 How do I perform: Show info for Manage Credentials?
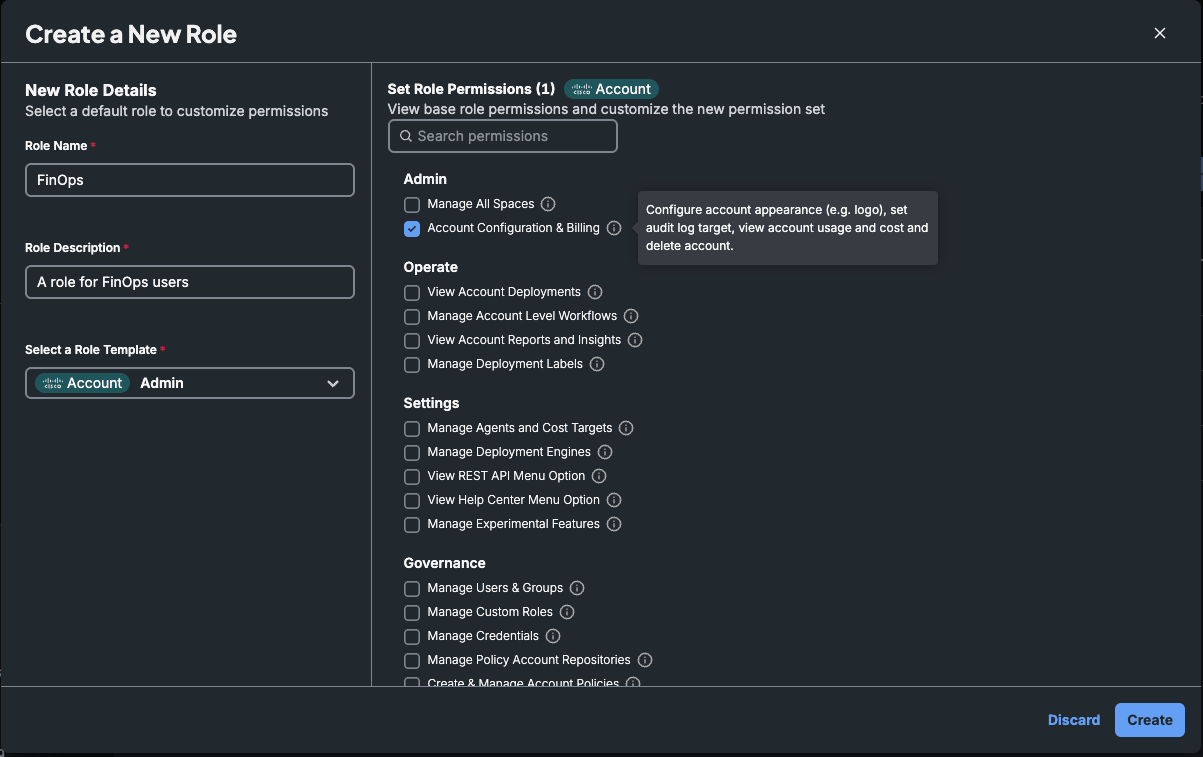pyautogui.click(x=553, y=636)
